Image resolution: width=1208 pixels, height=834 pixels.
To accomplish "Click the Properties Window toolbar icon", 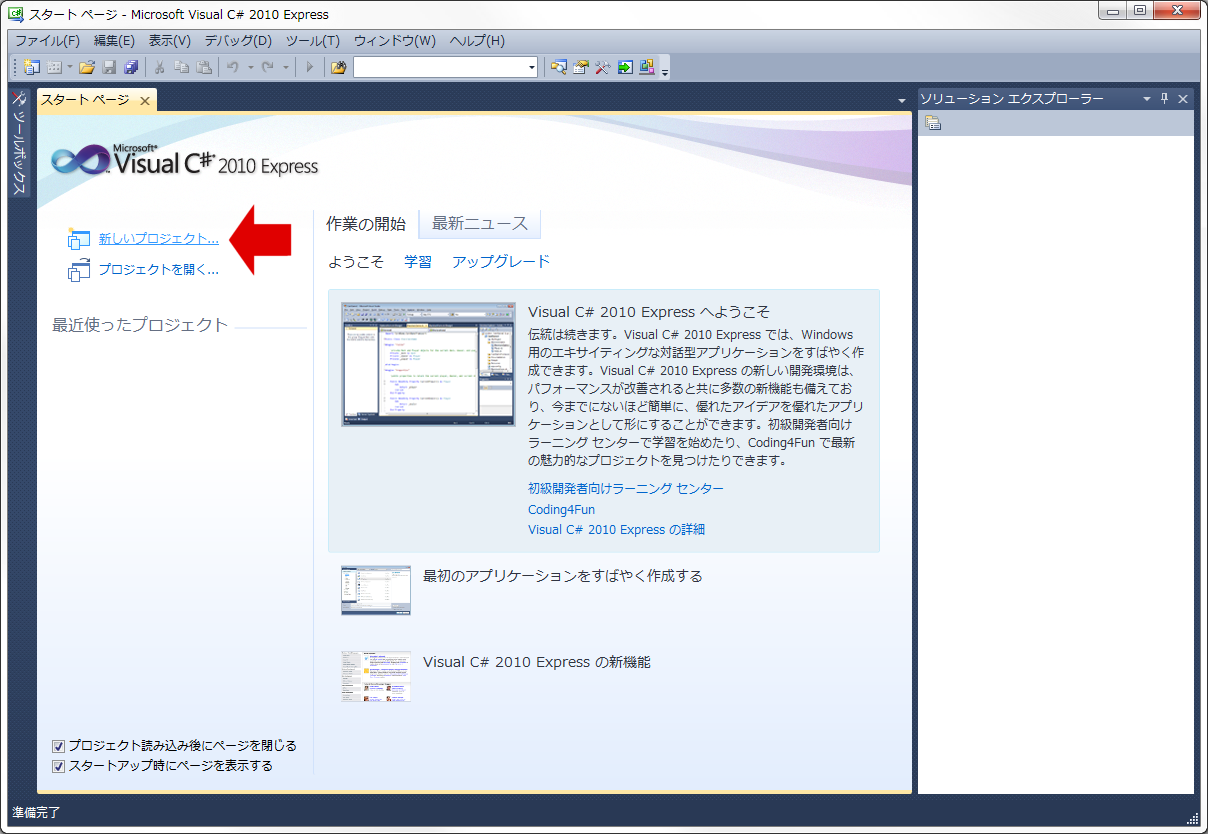I will [580, 67].
